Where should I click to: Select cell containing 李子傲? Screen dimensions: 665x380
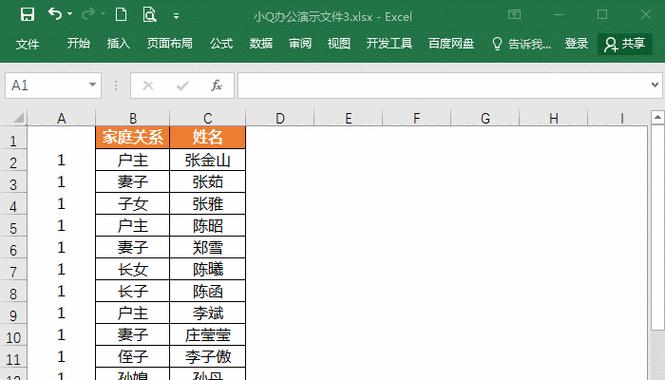[x=208, y=357]
